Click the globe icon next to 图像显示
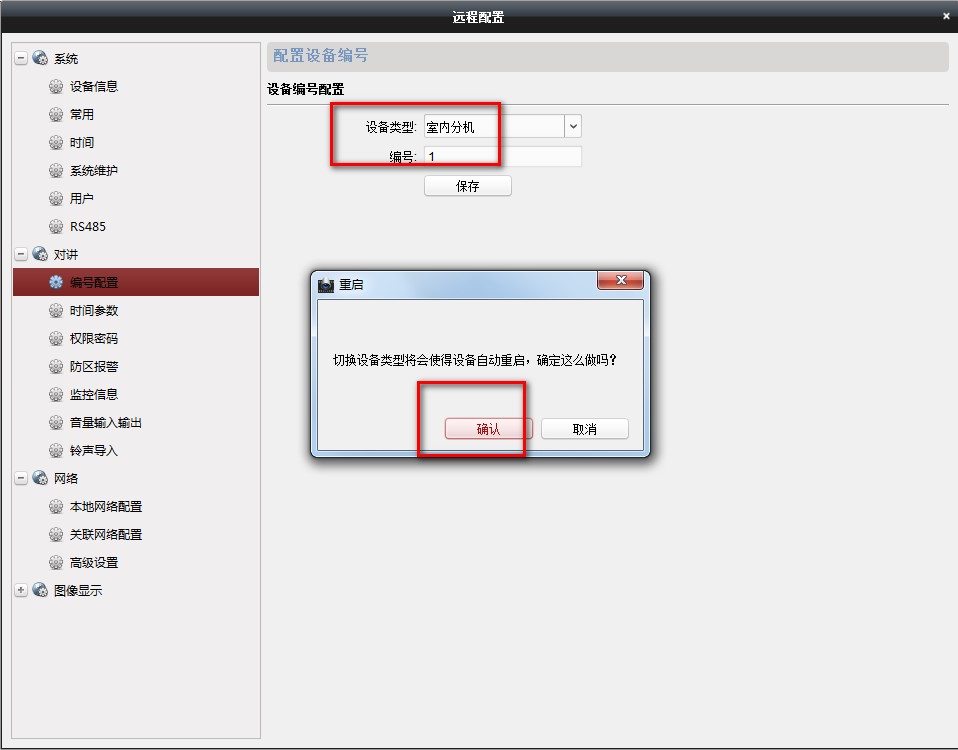The width and height of the screenshot is (958, 750). pos(40,591)
